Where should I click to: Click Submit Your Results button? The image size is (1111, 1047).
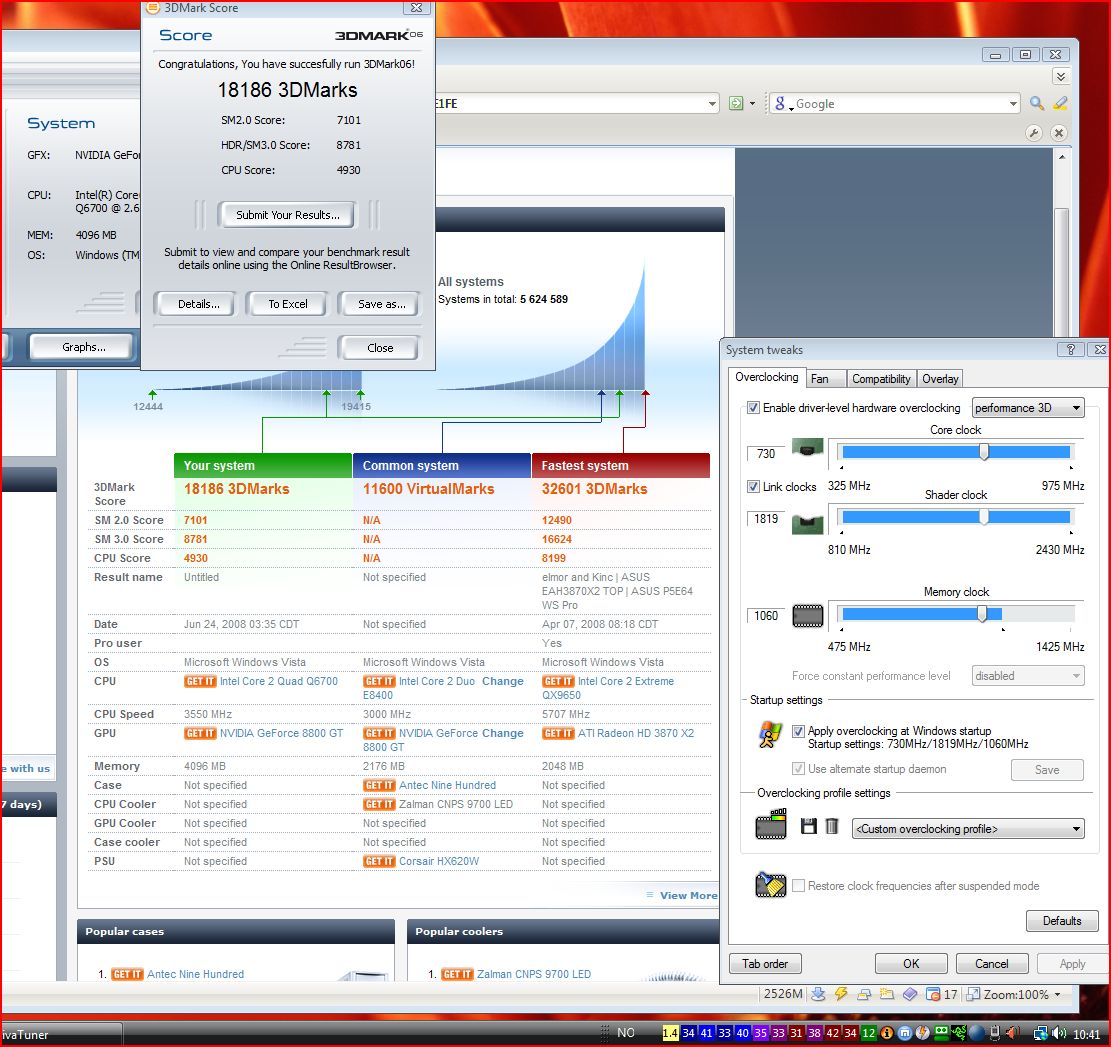tap(288, 215)
